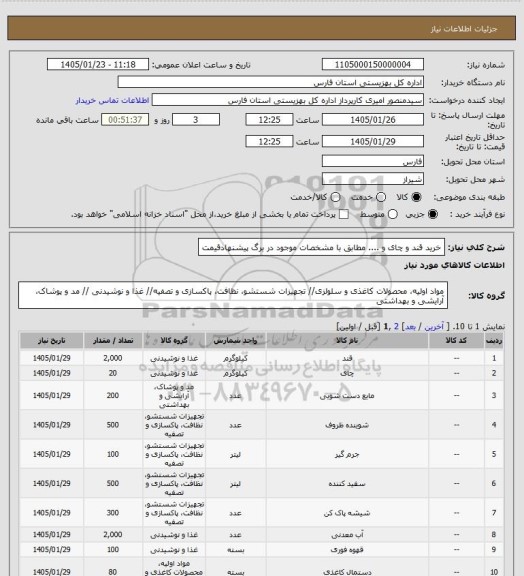
Task: Click quantity 20 in the چای row
Action: [x=113, y=373]
